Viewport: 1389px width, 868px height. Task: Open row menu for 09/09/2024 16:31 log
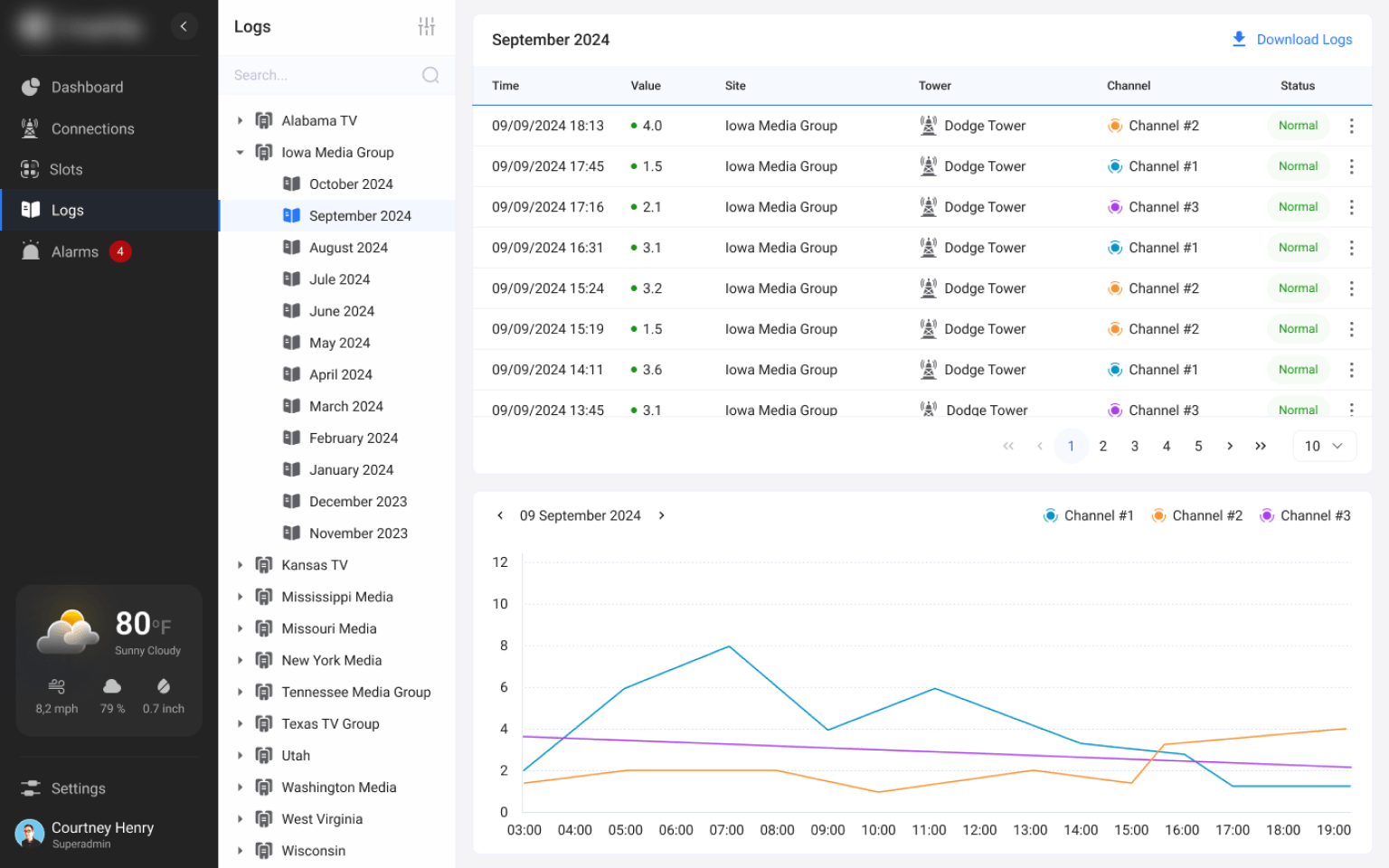(x=1351, y=248)
